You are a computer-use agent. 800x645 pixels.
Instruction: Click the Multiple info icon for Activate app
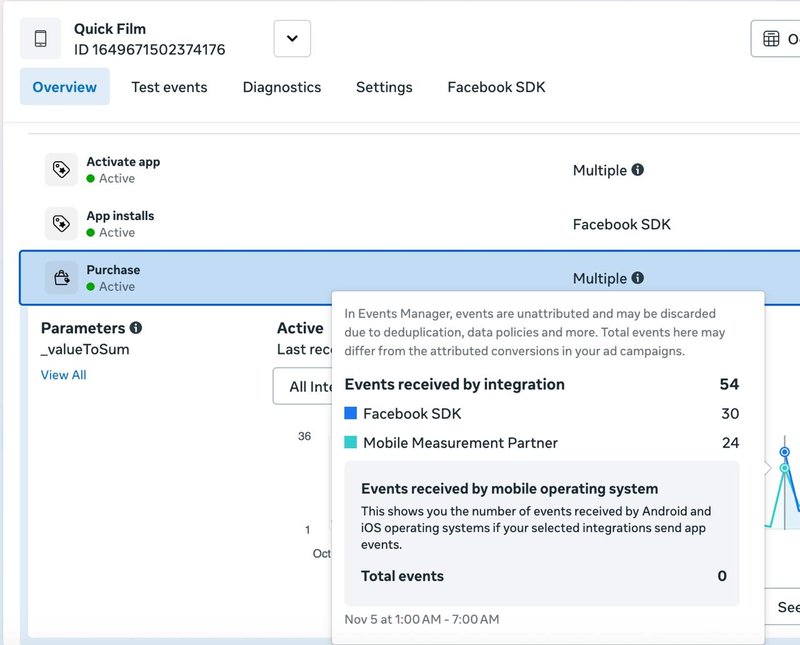tap(640, 170)
